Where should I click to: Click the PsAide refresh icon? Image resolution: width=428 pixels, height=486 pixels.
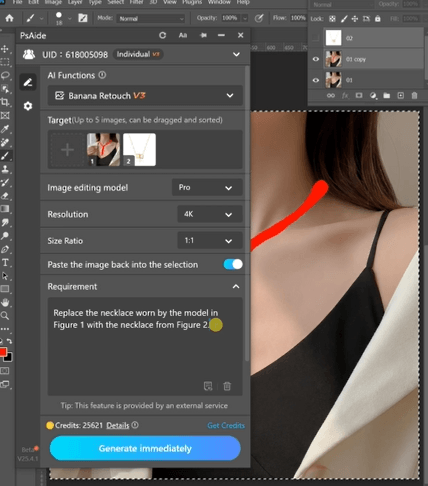[x=162, y=35]
